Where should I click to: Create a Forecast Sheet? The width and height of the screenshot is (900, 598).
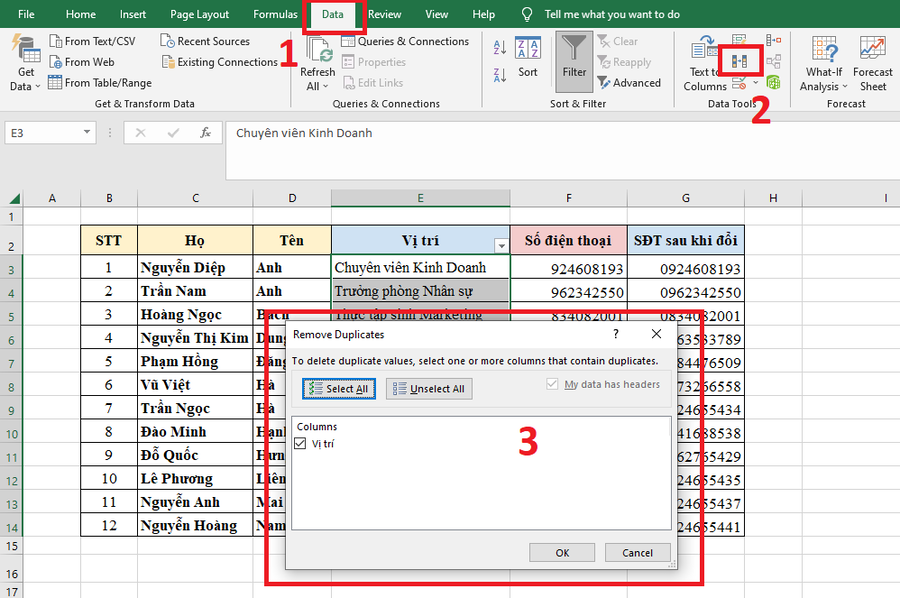pyautogui.click(x=872, y=63)
